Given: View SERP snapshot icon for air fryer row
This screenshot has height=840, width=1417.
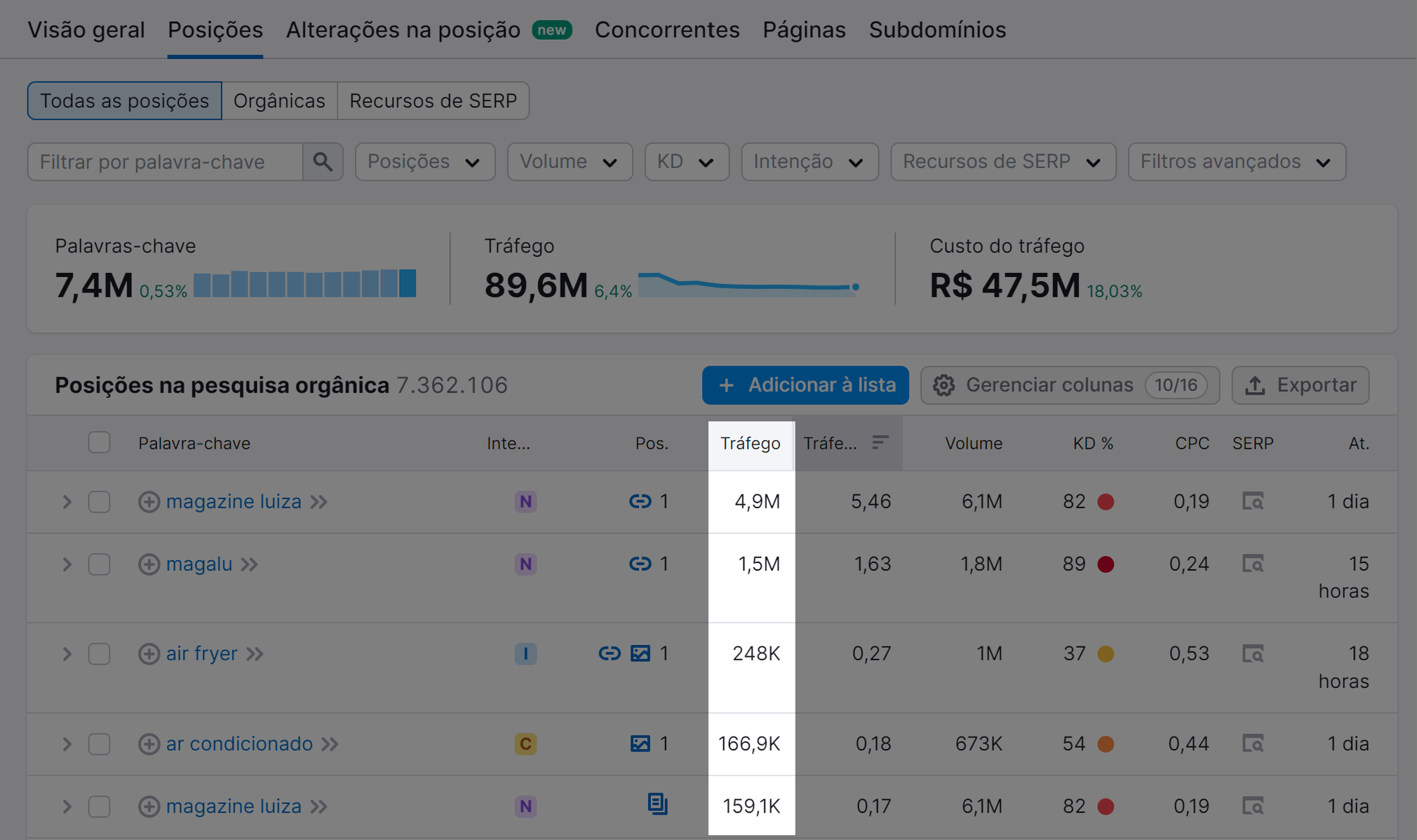Looking at the screenshot, I should click(x=1253, y=653).
